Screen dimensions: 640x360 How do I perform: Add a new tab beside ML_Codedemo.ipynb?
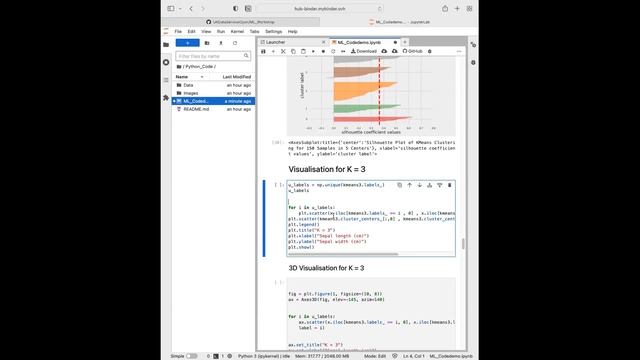point(405,42)
